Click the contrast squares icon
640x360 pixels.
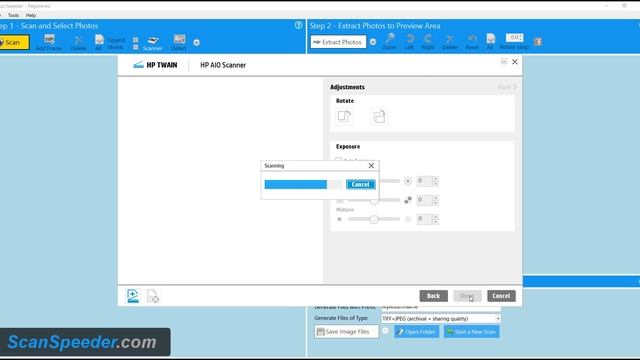[408, 200]
